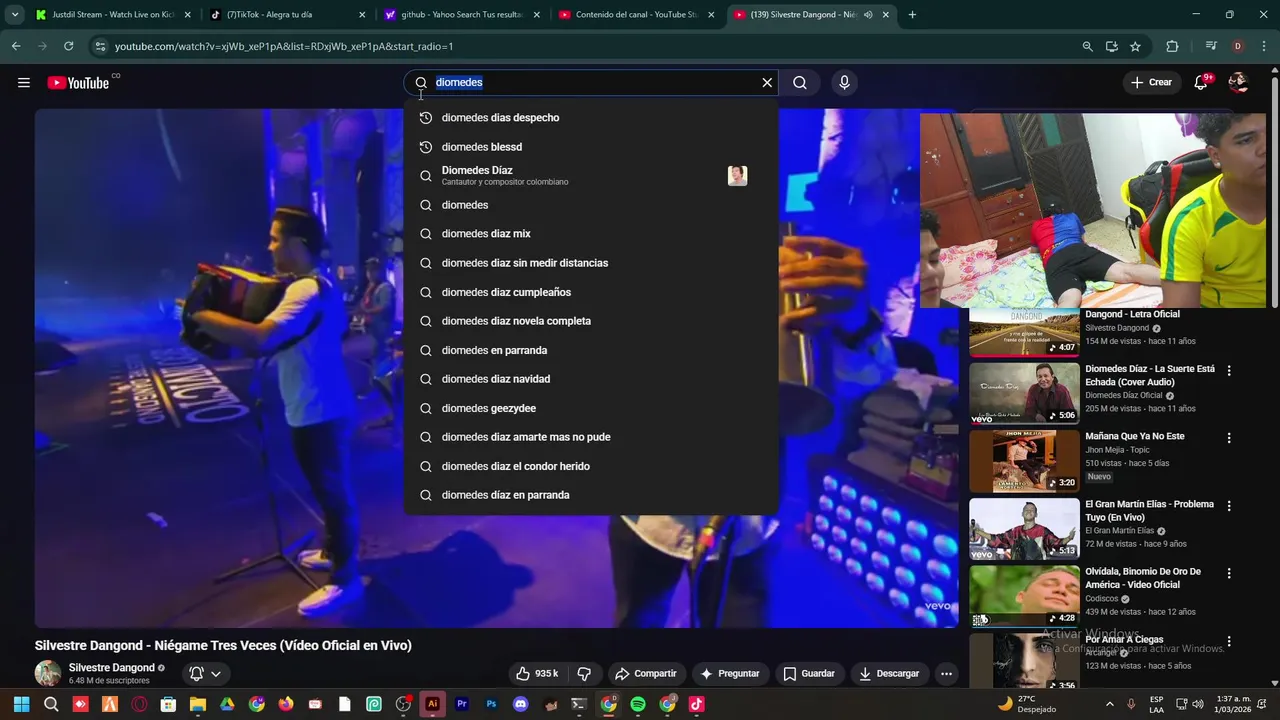1280x720 pixels.
Task: Open Windows Start menu
Action: [x=21, y=704]
